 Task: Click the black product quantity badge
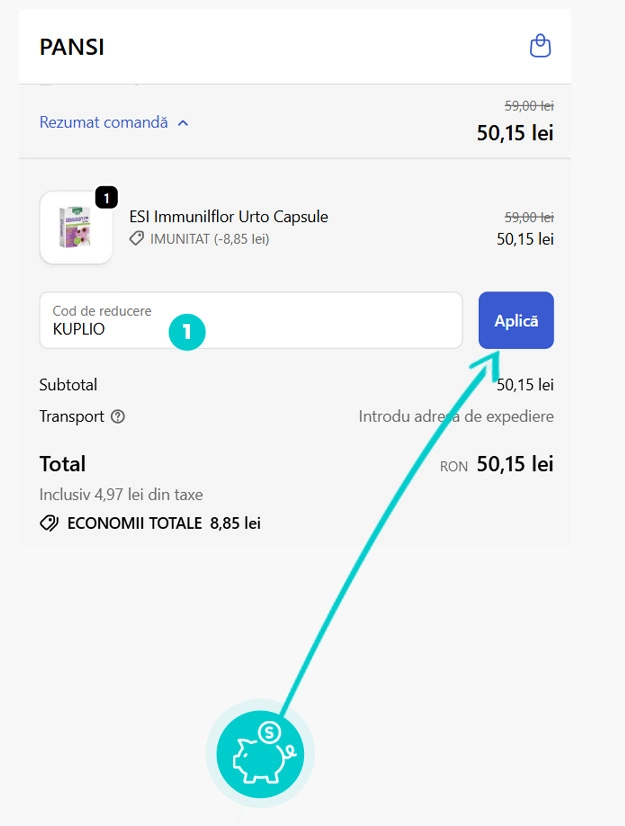(x=107, y=197)
